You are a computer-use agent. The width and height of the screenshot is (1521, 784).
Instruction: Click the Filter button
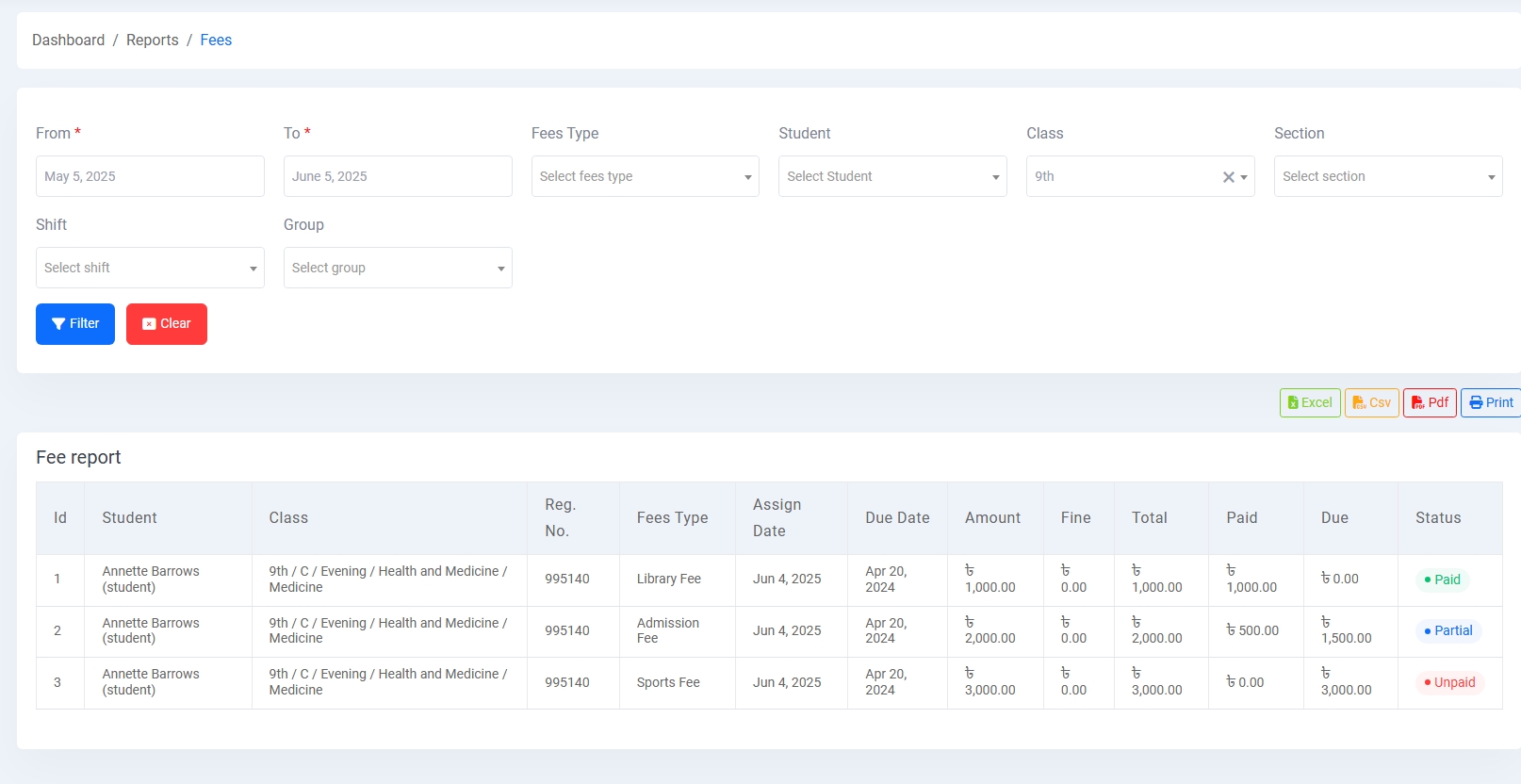click(75, 324)
